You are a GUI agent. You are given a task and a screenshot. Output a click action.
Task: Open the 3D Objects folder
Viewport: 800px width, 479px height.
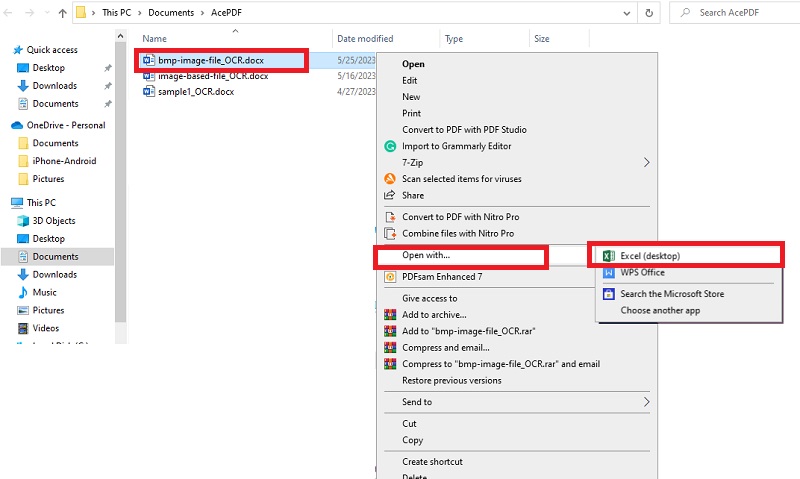(54, 221)
